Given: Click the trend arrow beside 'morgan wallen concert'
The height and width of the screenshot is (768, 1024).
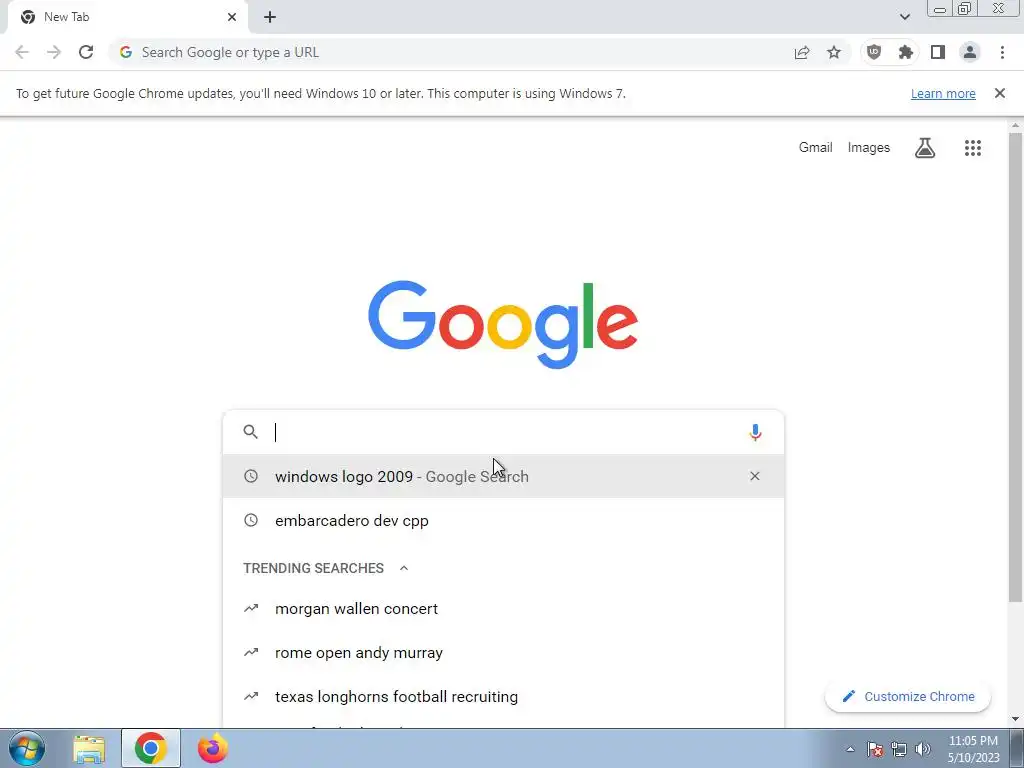Looking at the screenshot, I should tap(251, 609).
